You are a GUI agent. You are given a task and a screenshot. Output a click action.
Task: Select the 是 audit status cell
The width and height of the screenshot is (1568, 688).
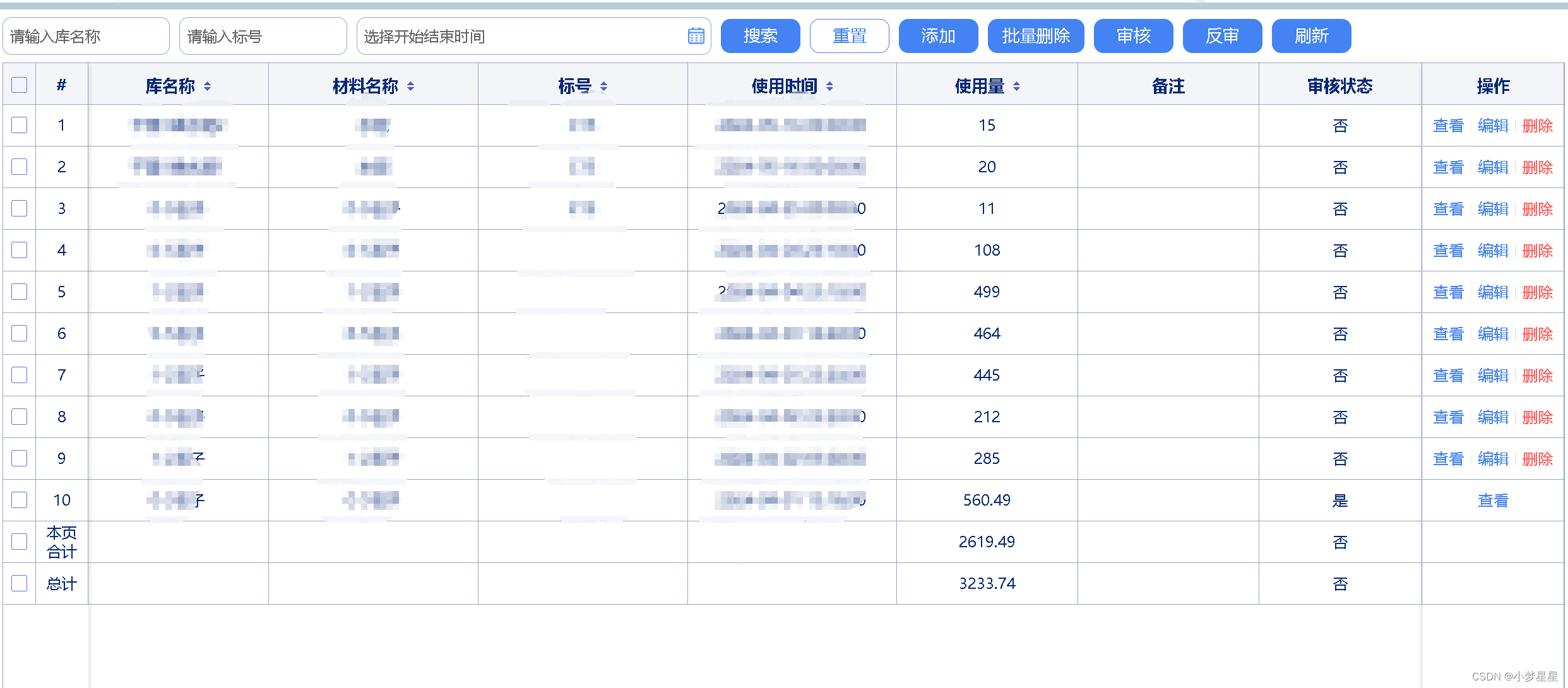click(x=1340, y=500)
